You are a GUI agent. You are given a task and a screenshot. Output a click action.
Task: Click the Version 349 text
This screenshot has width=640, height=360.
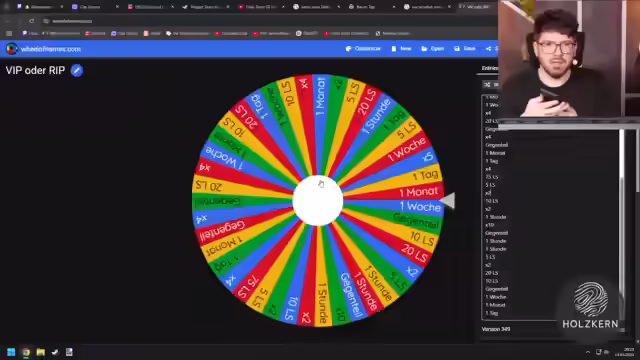(x=496, y=329)
